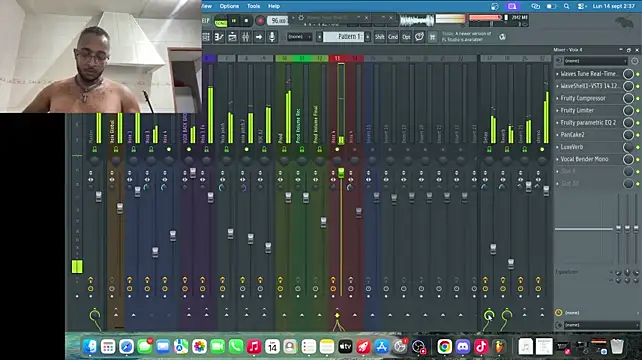Open mixer preset (none) dropdown

595,61
